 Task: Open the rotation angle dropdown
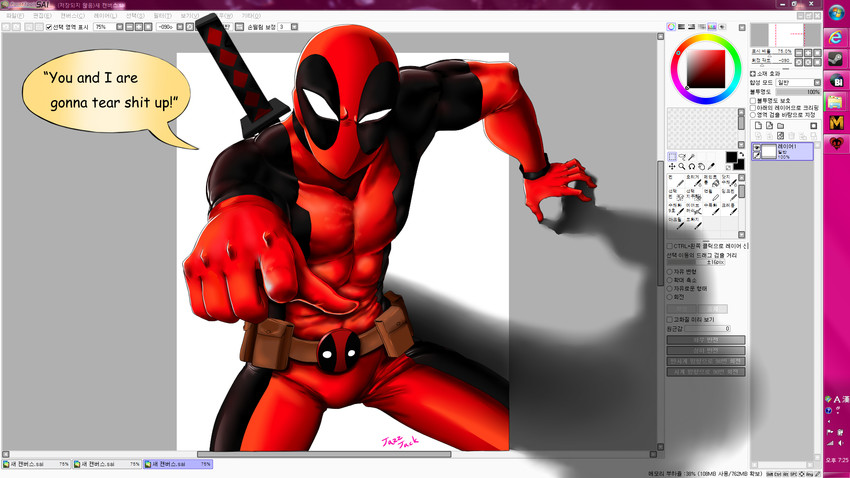[180, 27]
